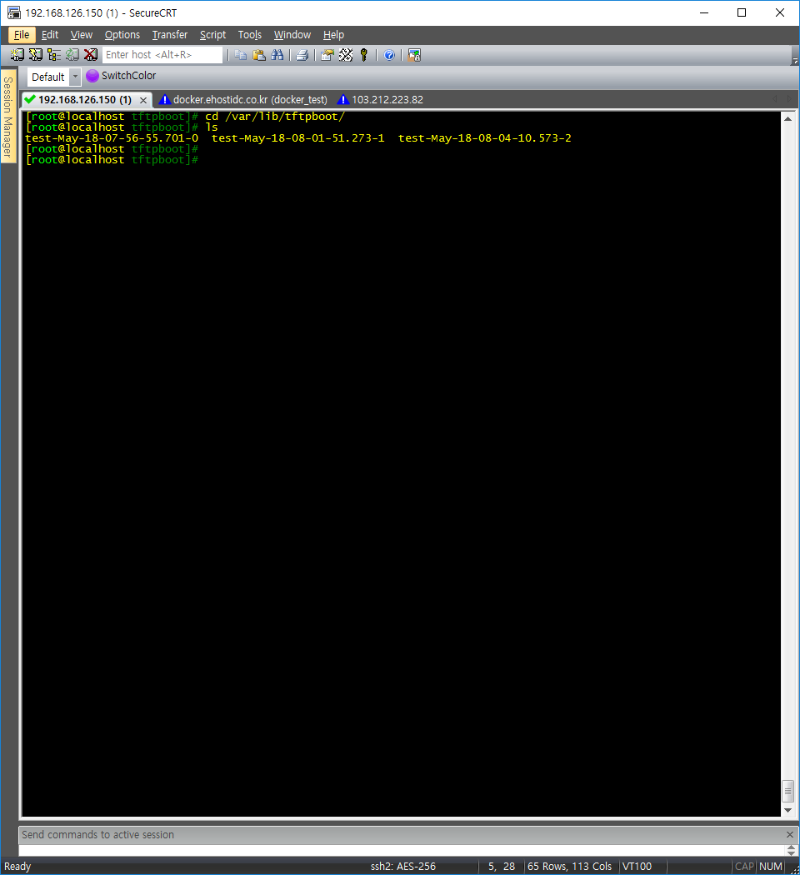Switch to the 103.212.223.82 tab

[386, 100]
